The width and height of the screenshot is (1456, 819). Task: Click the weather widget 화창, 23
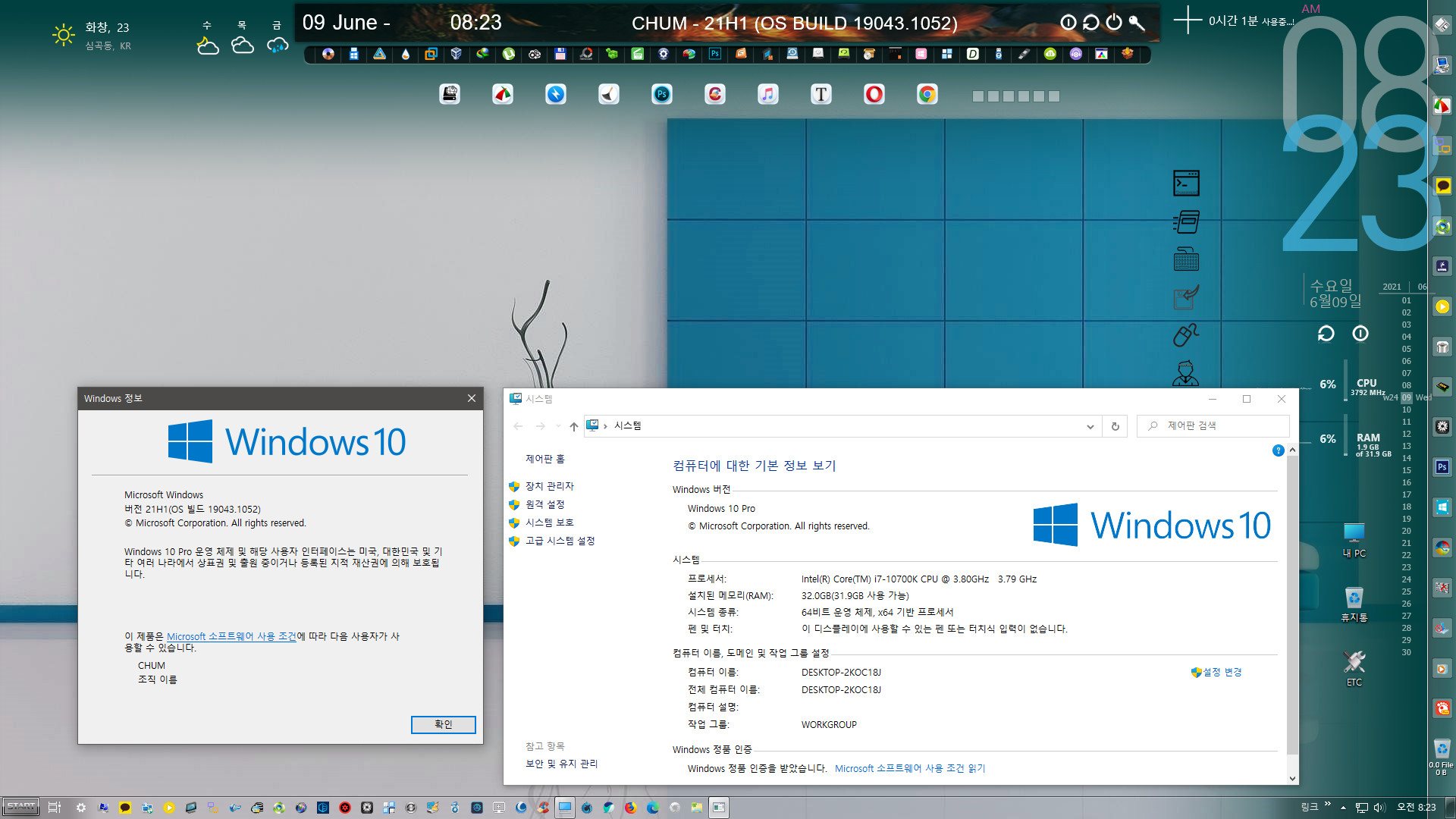coord(107,28)
